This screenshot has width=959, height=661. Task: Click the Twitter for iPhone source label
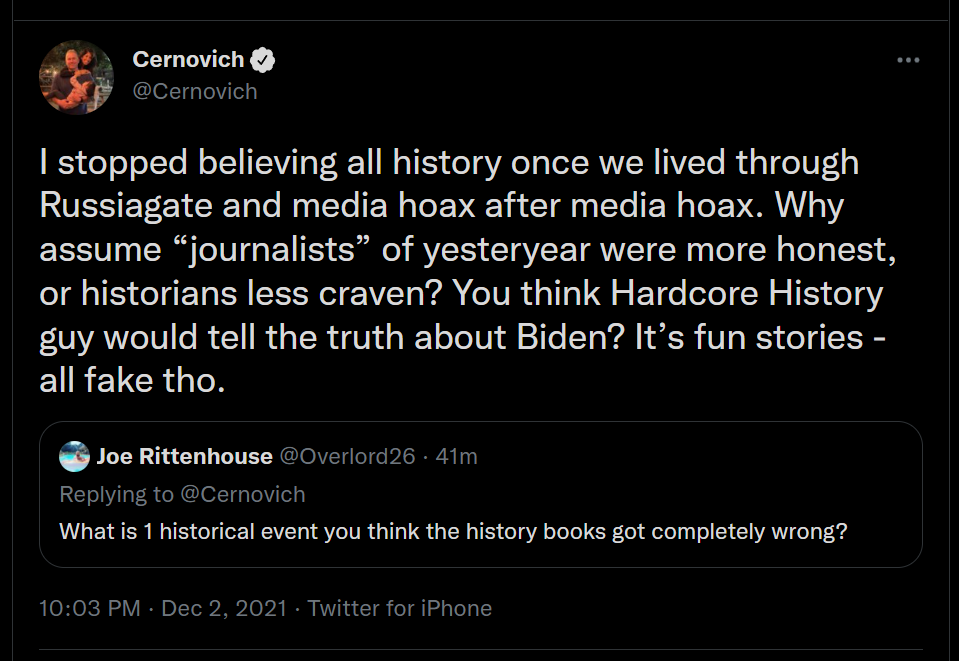tap(400, 608)
